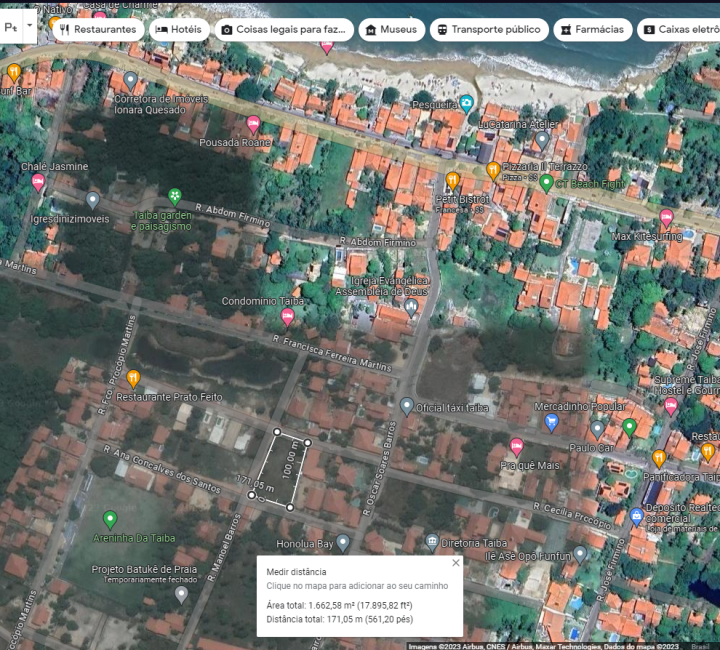
Task: Click the Supreme Taíba Hostel pin
Action: (x=671, y=407)
